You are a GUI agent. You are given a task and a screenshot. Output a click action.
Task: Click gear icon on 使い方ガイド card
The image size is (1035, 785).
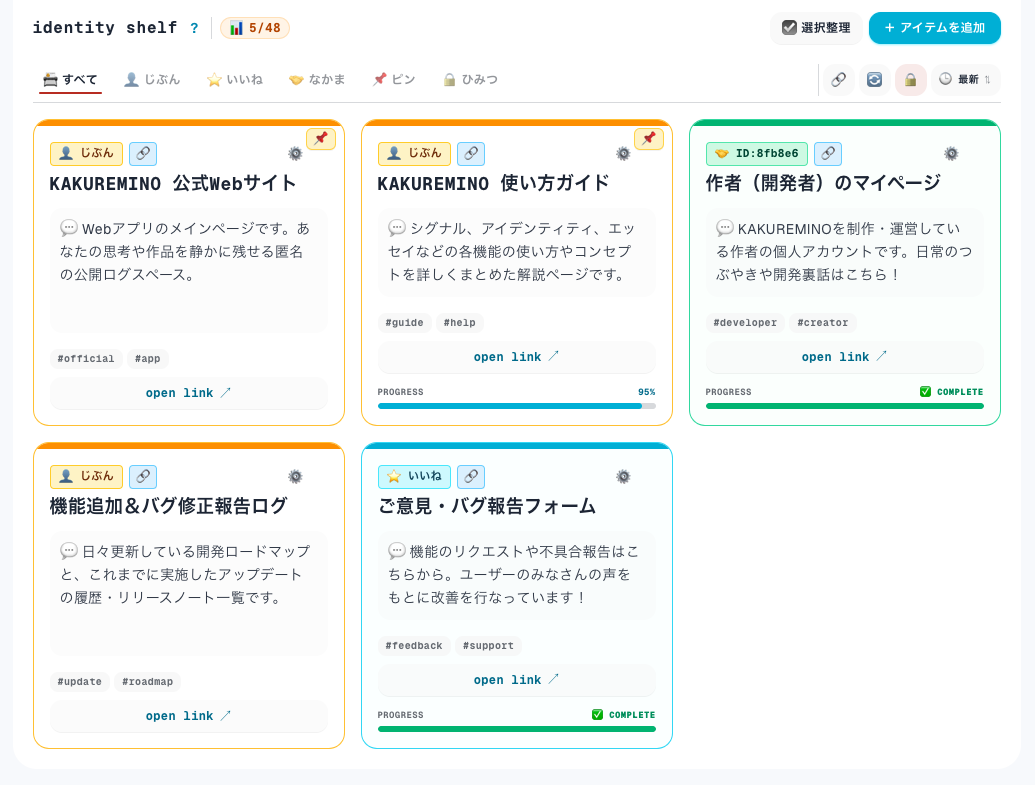(623, 154)
